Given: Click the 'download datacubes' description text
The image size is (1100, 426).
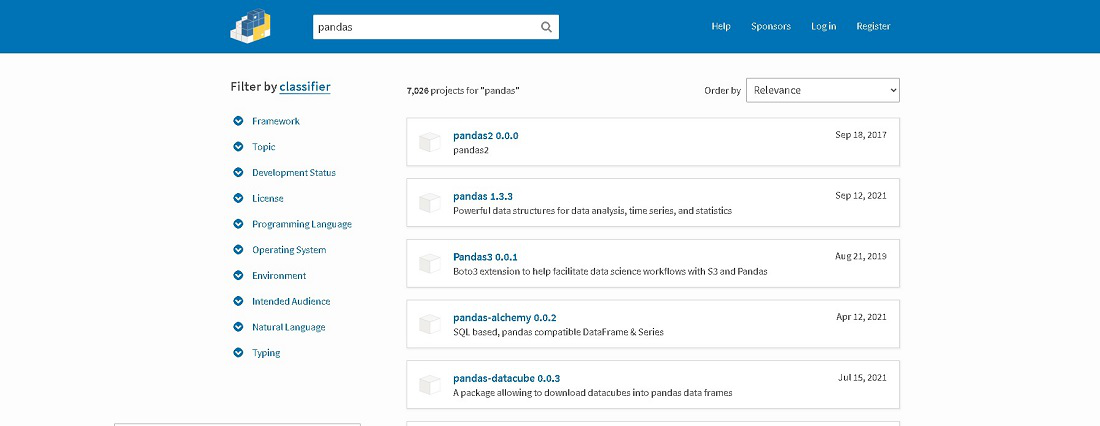Looking at the screenshot, I should [593, 393].
